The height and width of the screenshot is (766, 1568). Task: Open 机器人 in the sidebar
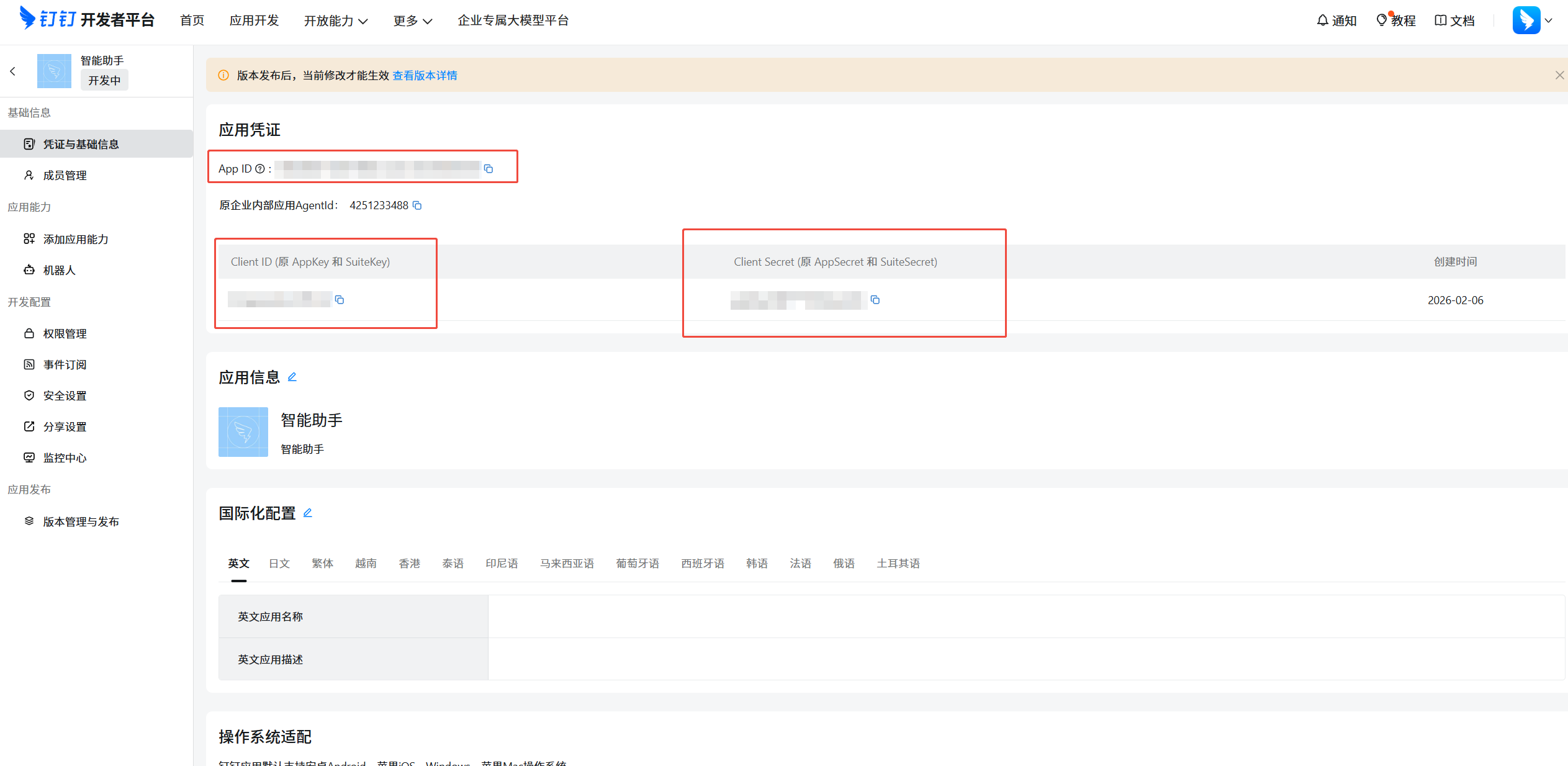(59, 270)
